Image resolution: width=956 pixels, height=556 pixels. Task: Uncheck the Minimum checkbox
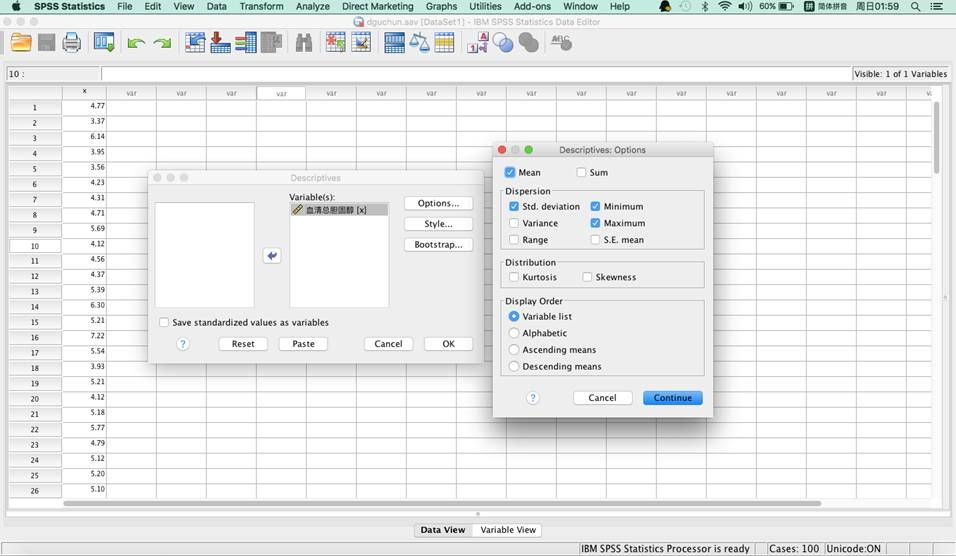(x=596, y=207)
